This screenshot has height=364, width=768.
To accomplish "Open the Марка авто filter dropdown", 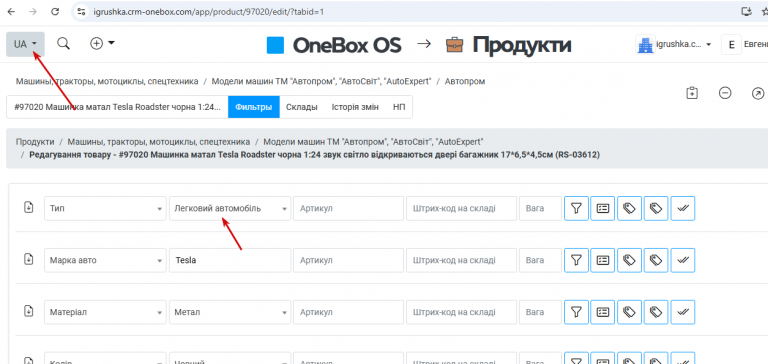I will coord(105,260).
